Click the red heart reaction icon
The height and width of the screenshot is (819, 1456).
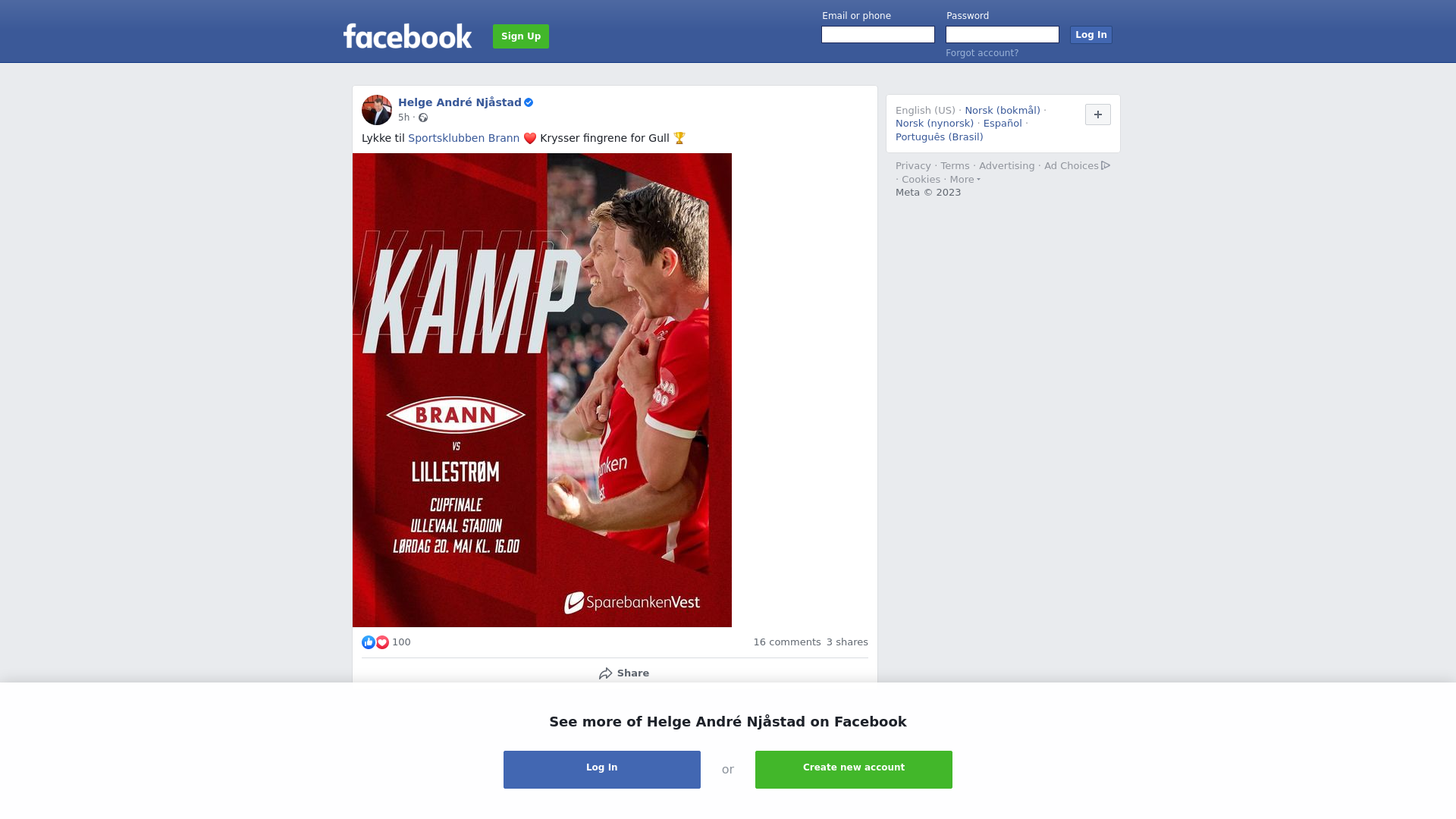[382, 642]
